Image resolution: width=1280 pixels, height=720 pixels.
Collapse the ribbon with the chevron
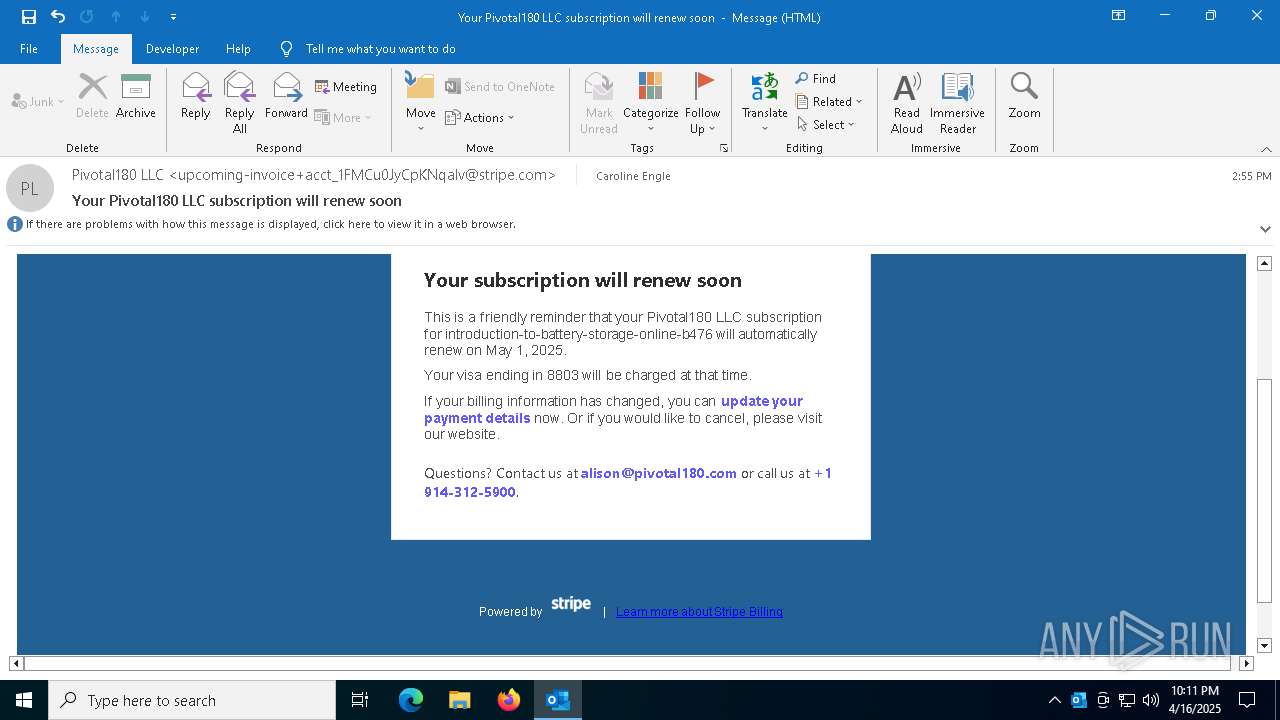coord(1266,149)
